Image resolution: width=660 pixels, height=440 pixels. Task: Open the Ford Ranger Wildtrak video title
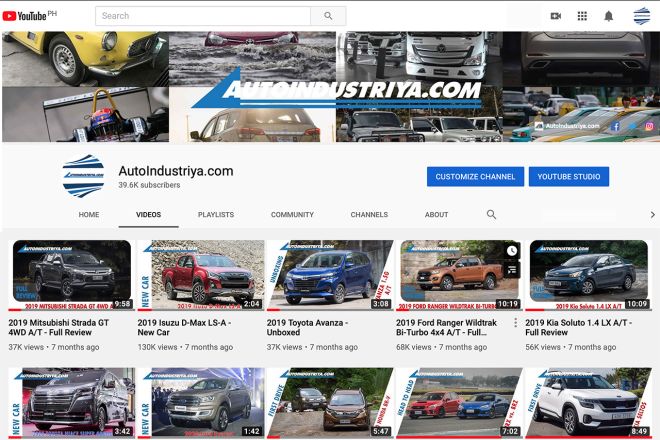(x=447, y=328)
